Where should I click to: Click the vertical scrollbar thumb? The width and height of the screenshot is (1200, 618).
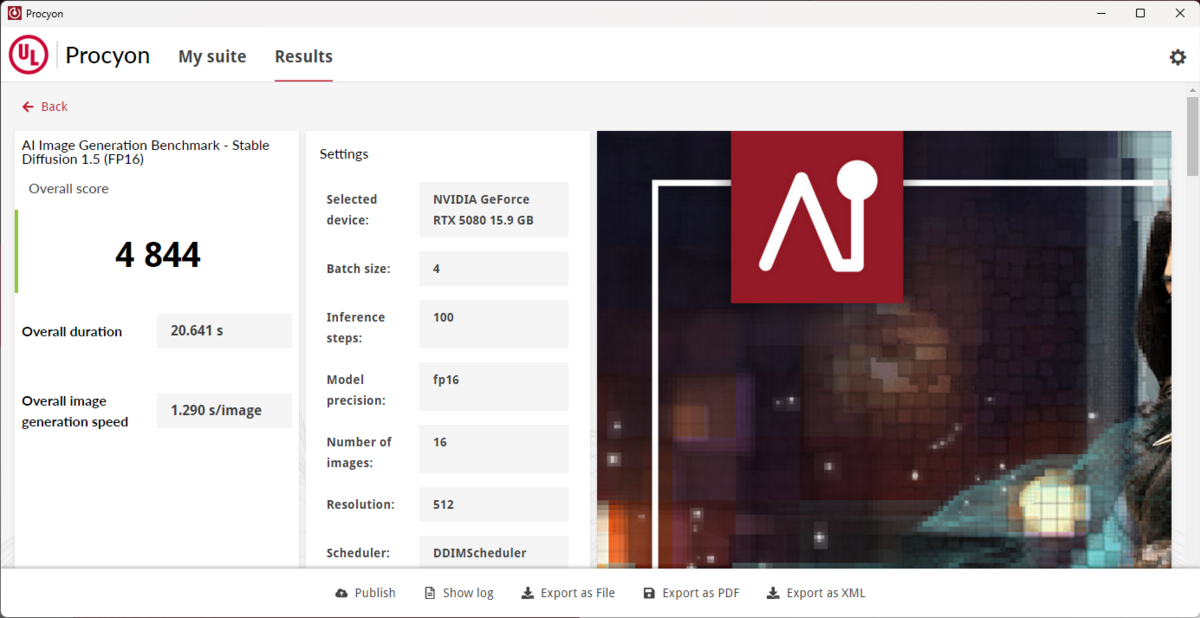tap(1192, 138)
